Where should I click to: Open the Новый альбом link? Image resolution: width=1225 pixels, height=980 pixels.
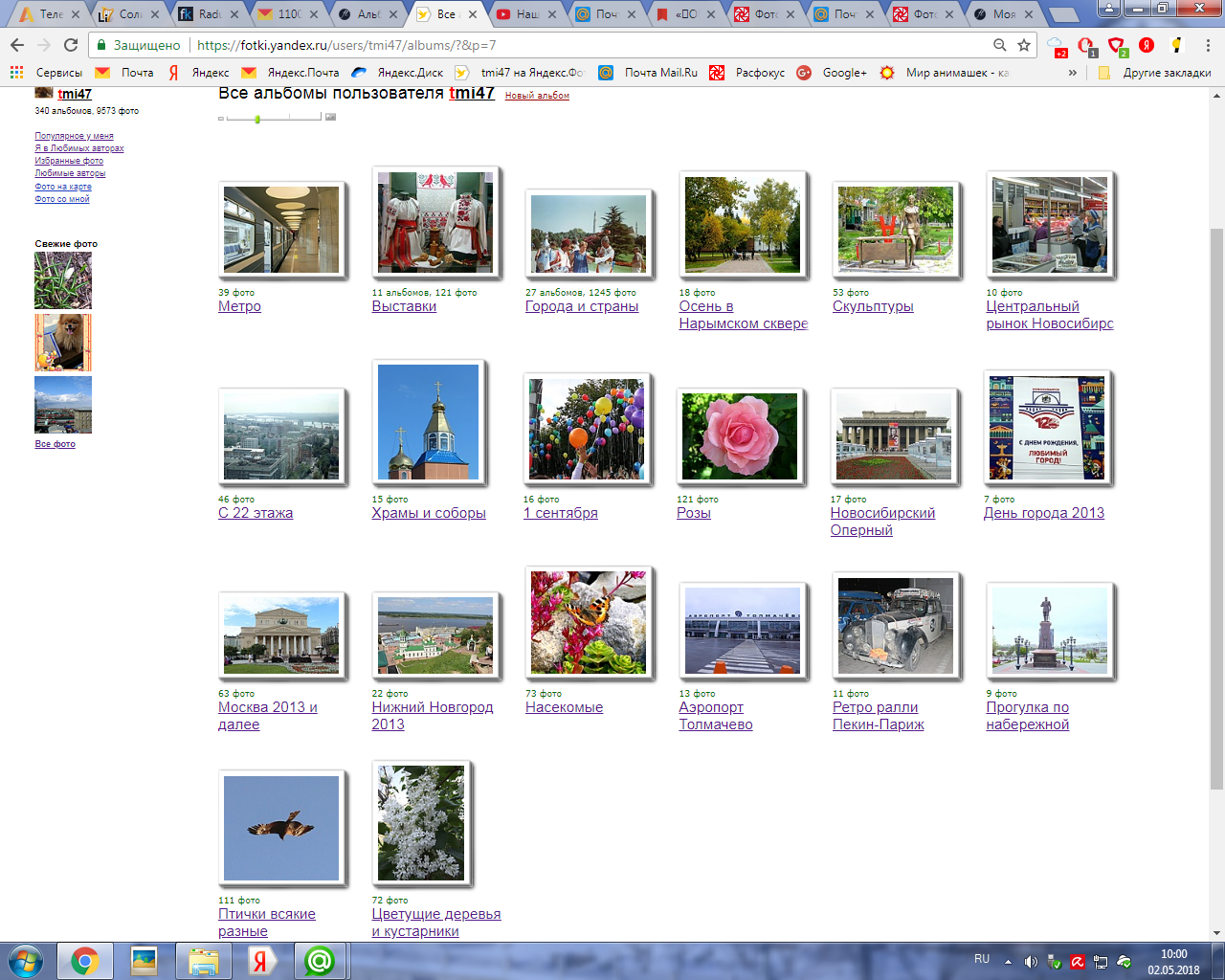coord(537,96)
